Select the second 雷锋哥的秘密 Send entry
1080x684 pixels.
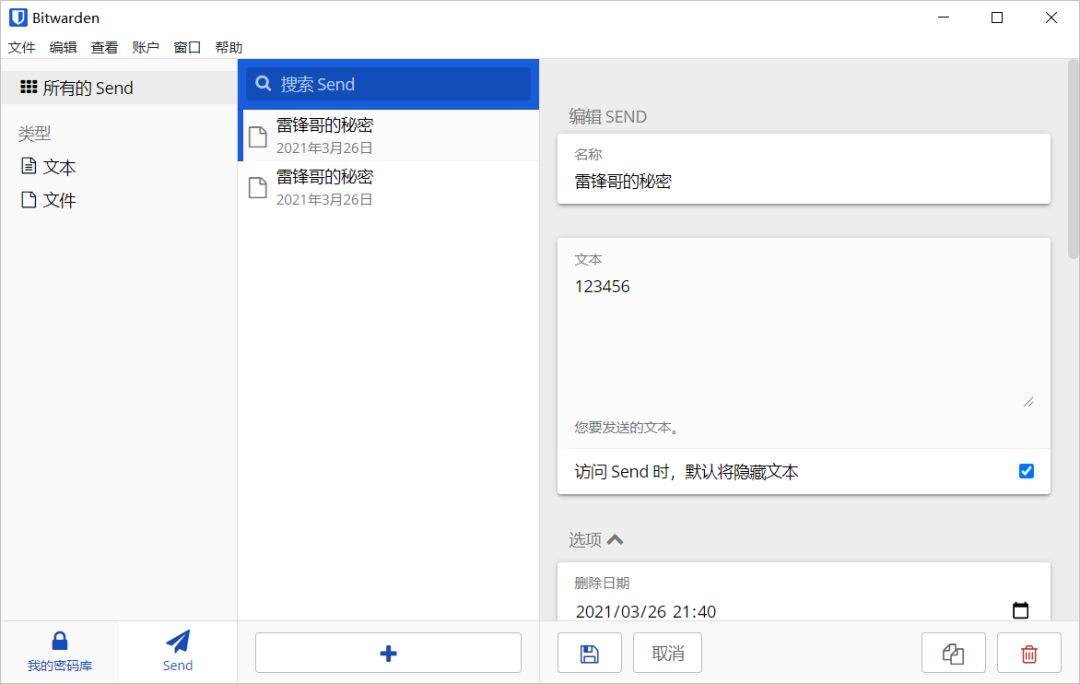pos(389,187)
